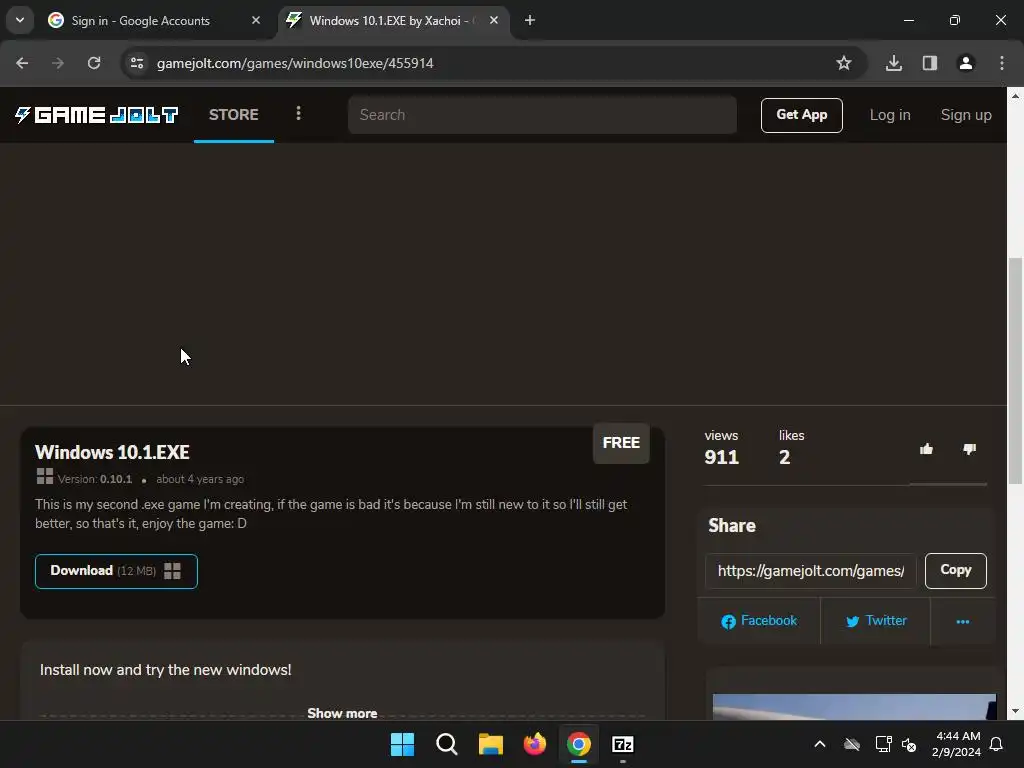Click the Version 0.10.1 text

[95, 479]
